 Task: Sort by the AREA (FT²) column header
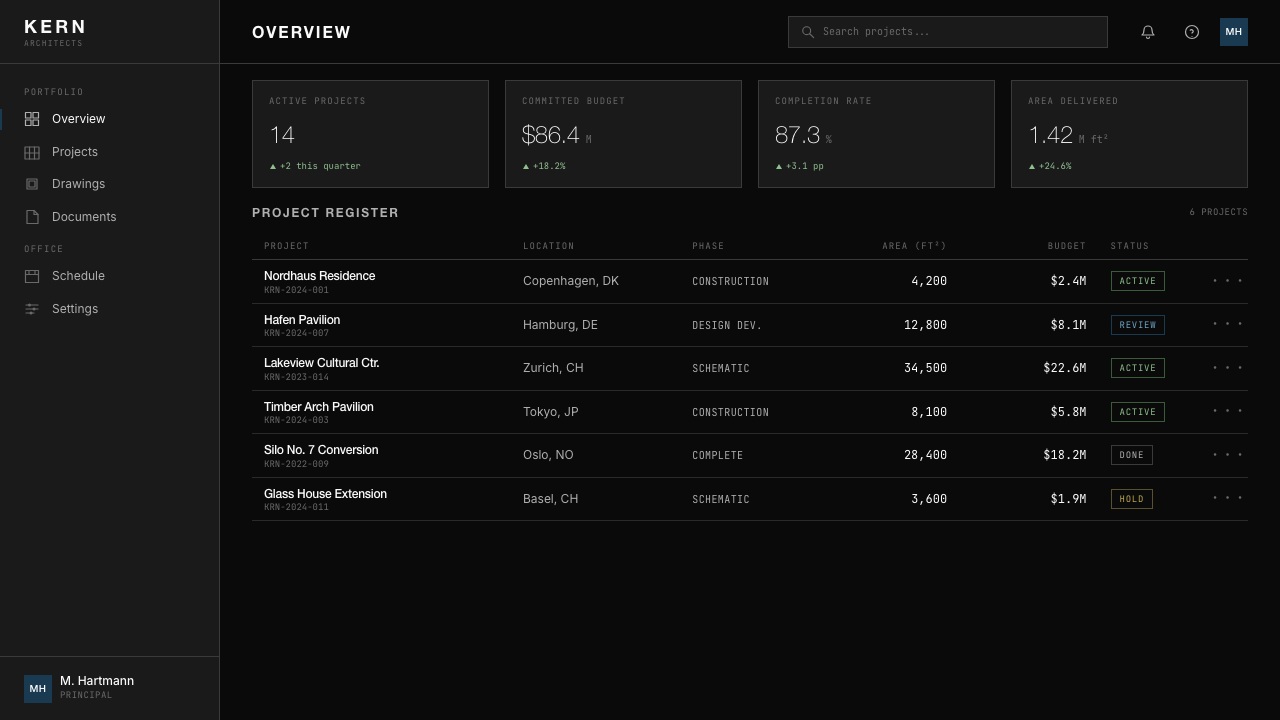[x=914, y=246]
